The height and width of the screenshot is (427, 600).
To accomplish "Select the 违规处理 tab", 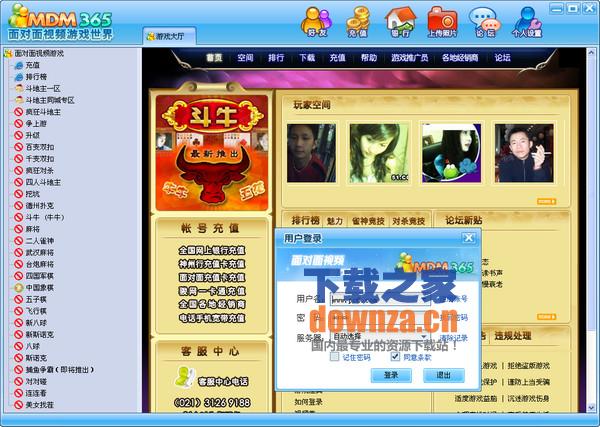I will [513, 336].
